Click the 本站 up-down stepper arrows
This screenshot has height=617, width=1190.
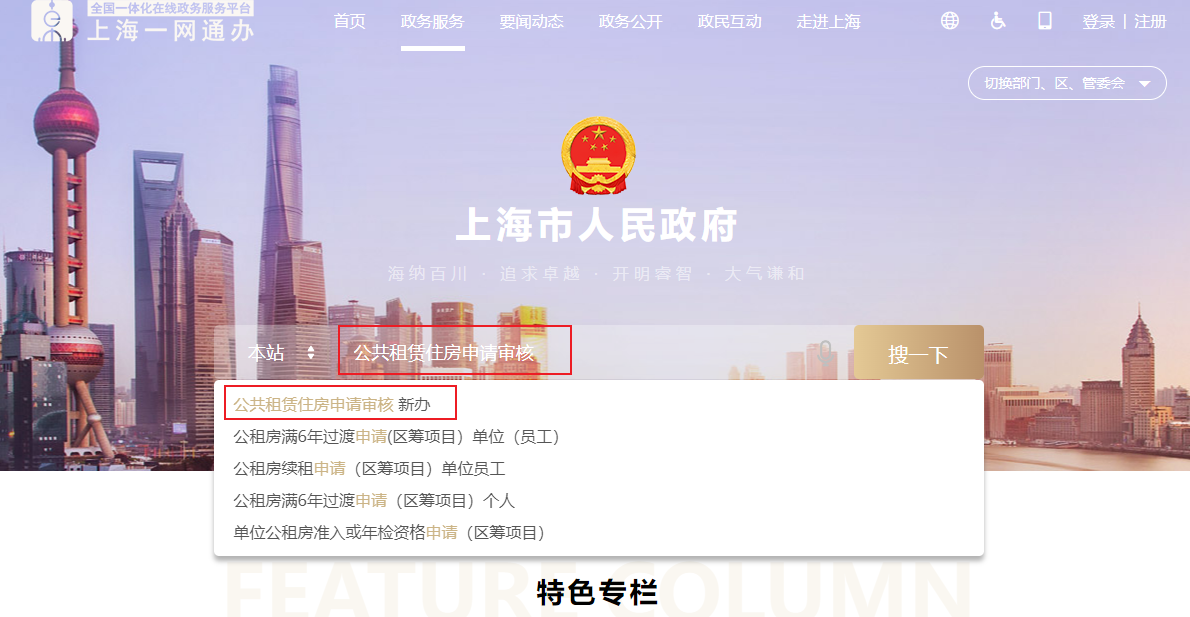click(x=310, y=353)
